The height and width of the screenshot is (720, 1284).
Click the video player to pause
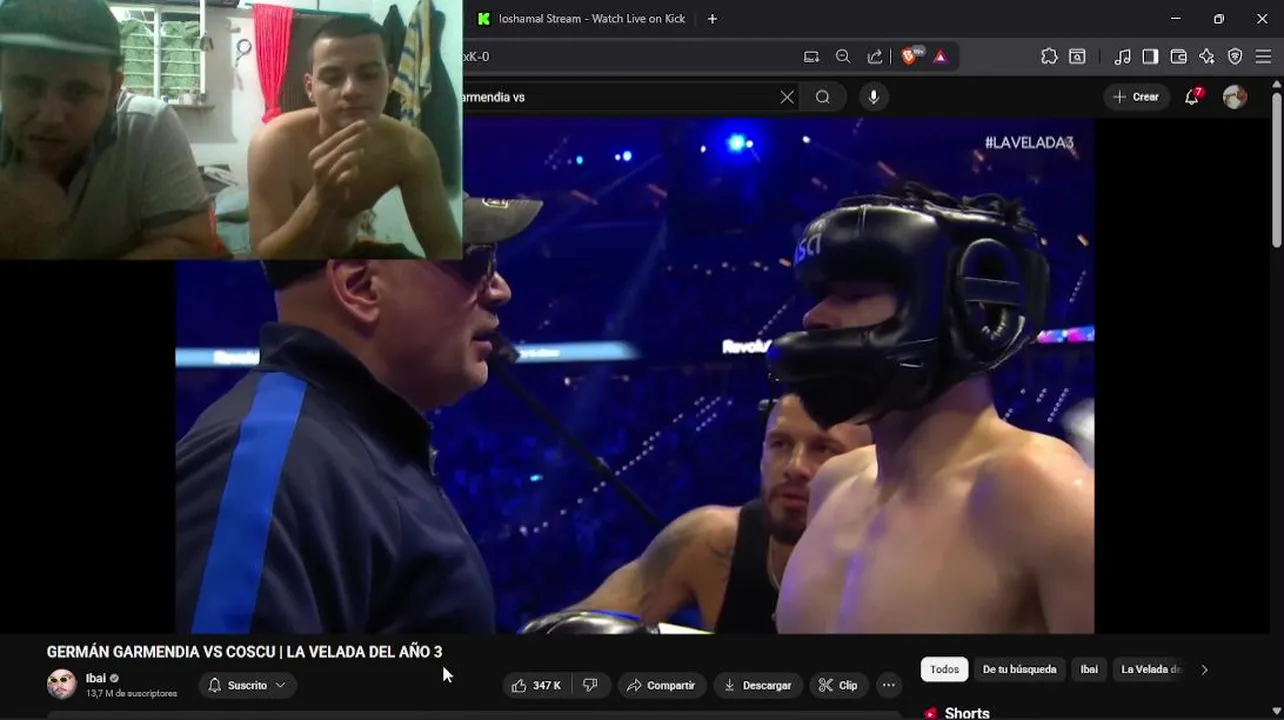tap(634, 375)
